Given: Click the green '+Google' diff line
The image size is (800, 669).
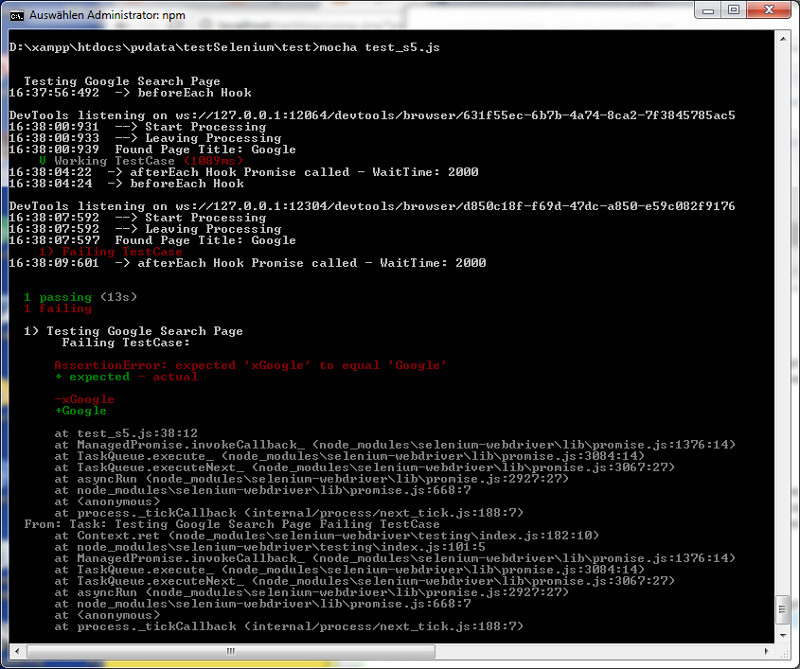Looking at the screenshot, I should click(81, 411).
